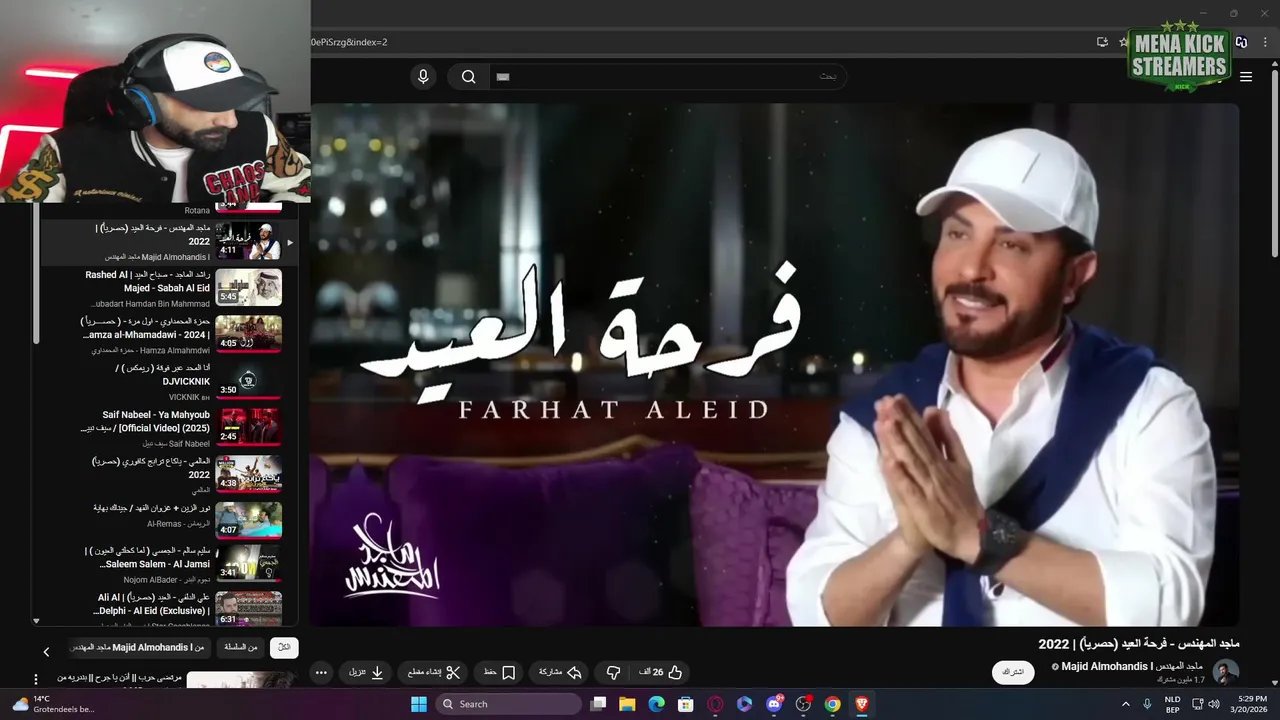1280x720 pixels.
Task: Click 'Ali Al Delphi - Al Eid (Exclusive)' title
Action: tap(153, 604)
